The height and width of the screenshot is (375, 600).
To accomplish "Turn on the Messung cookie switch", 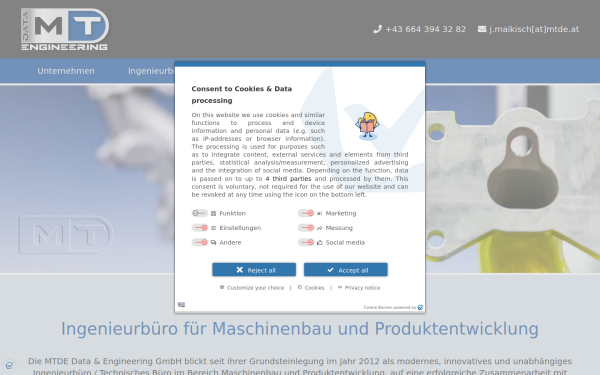I will pyautogui.click(x=306, y=228).
